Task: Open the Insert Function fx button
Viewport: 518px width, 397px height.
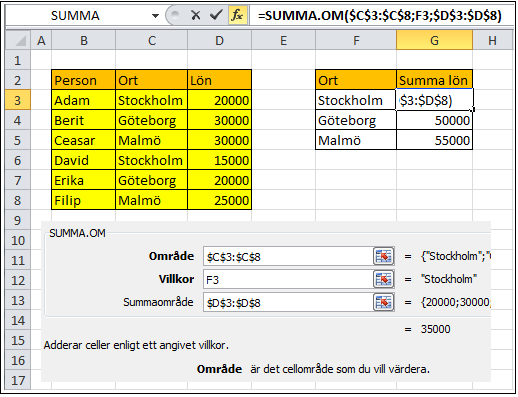Action: (x=237, y=15)
